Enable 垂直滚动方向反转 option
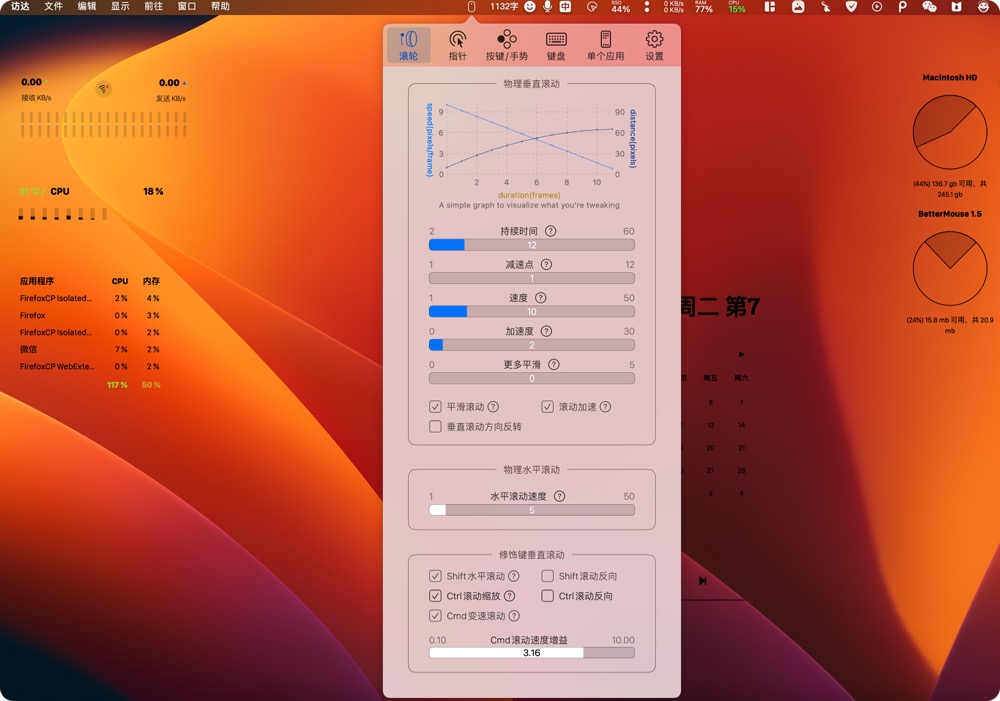The image size is (1000, 701). pos(435,427)
